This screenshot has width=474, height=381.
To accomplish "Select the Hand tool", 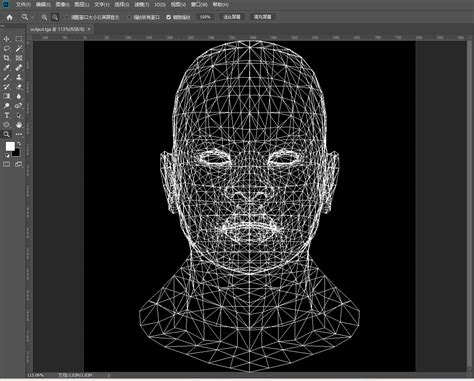I will pyautogui.click(x=19, y=125).
